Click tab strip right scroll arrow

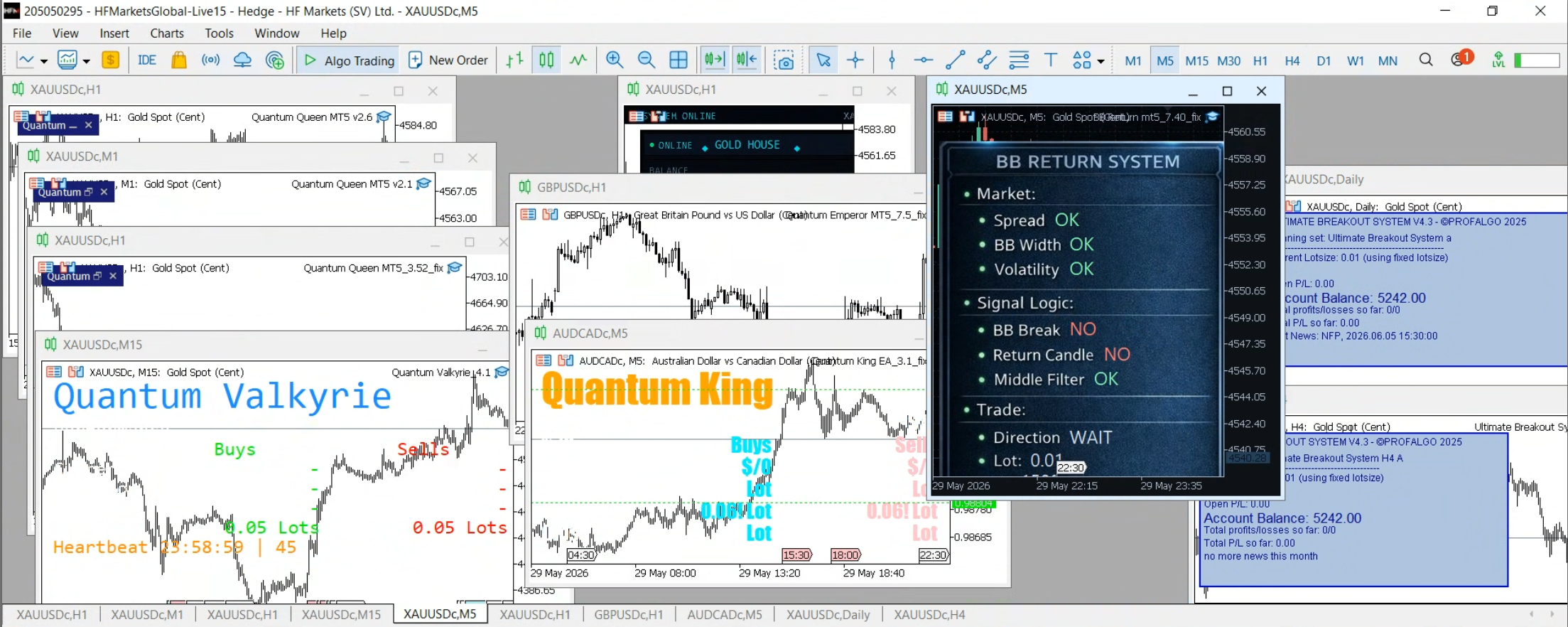[x=1553, y=614]
